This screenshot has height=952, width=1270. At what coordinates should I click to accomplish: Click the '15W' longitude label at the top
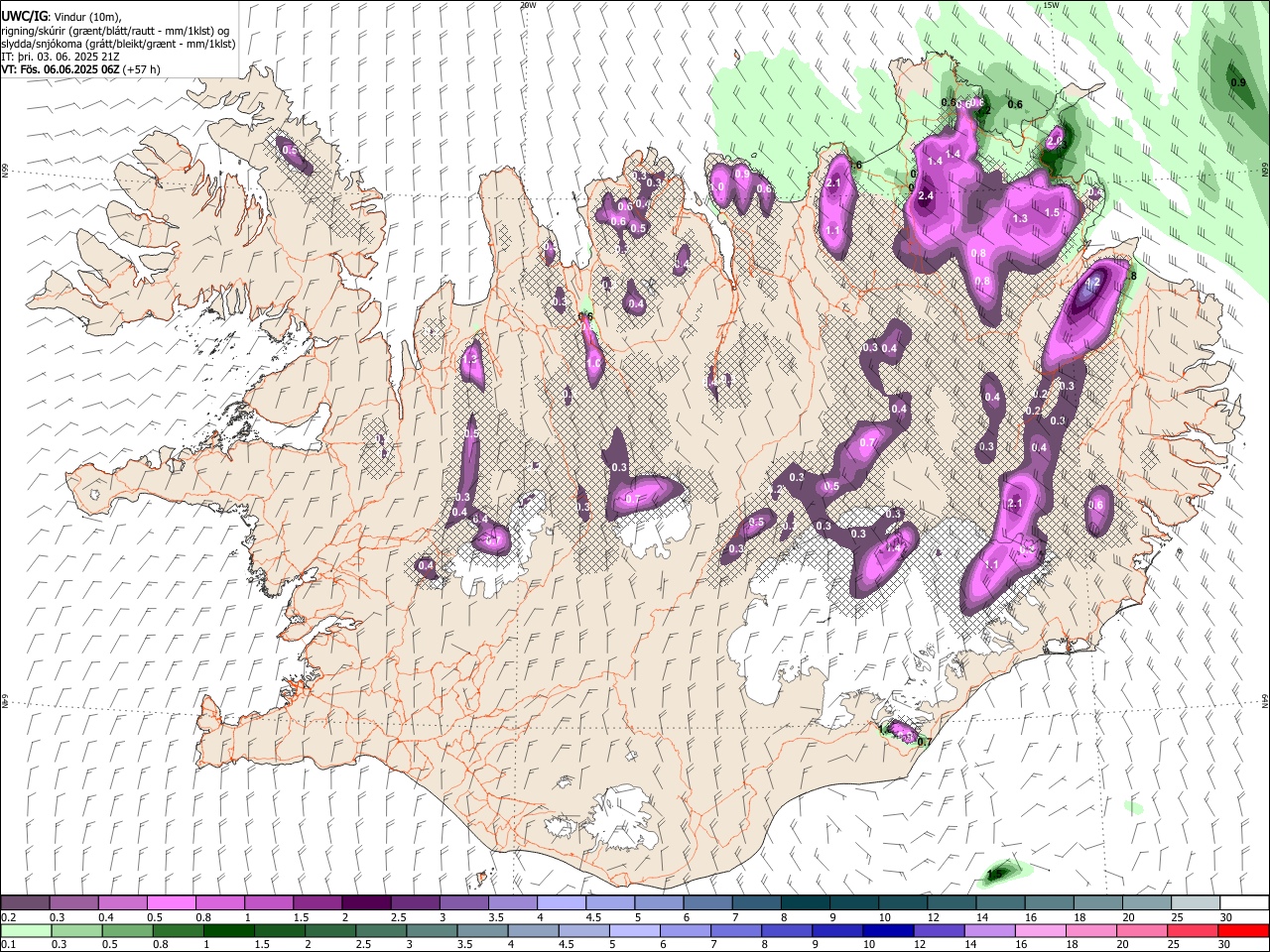point(1051,5)
